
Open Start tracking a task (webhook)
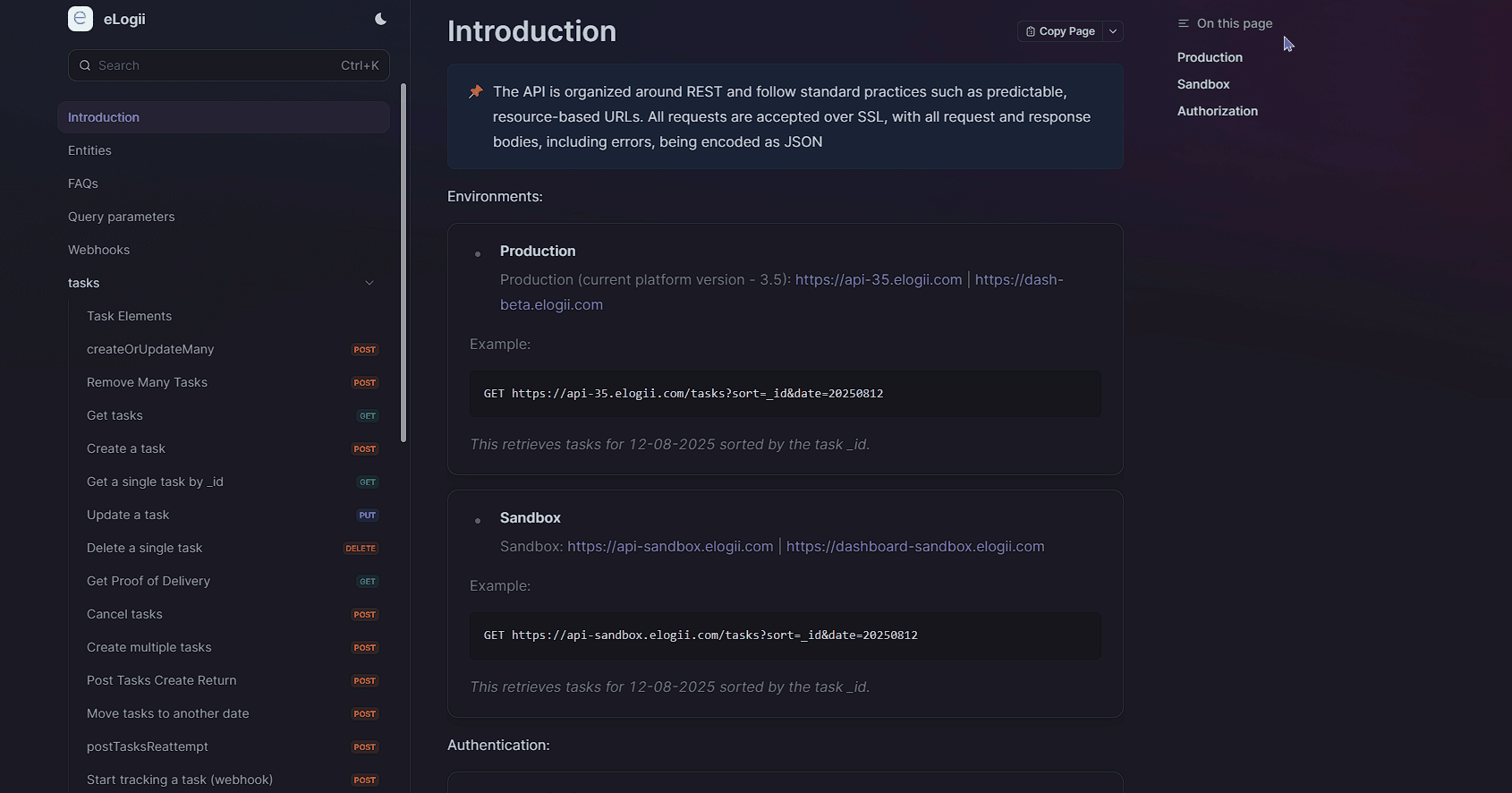[180, 780]
